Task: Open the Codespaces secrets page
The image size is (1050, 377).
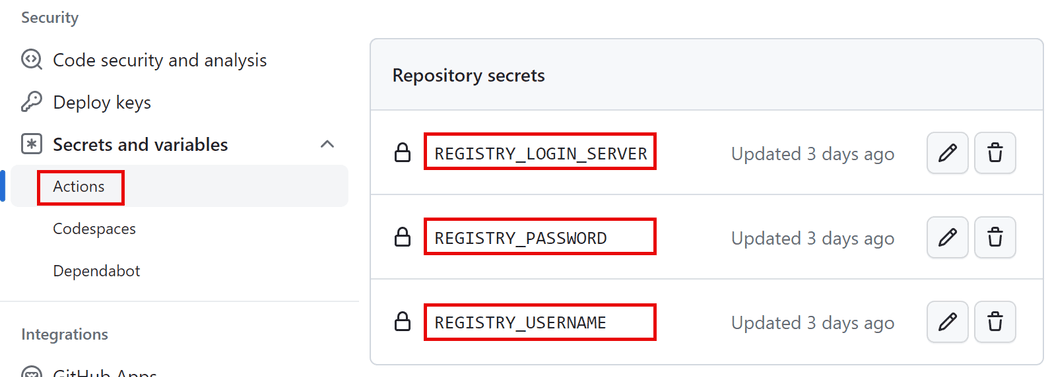Action: (94, 229)
